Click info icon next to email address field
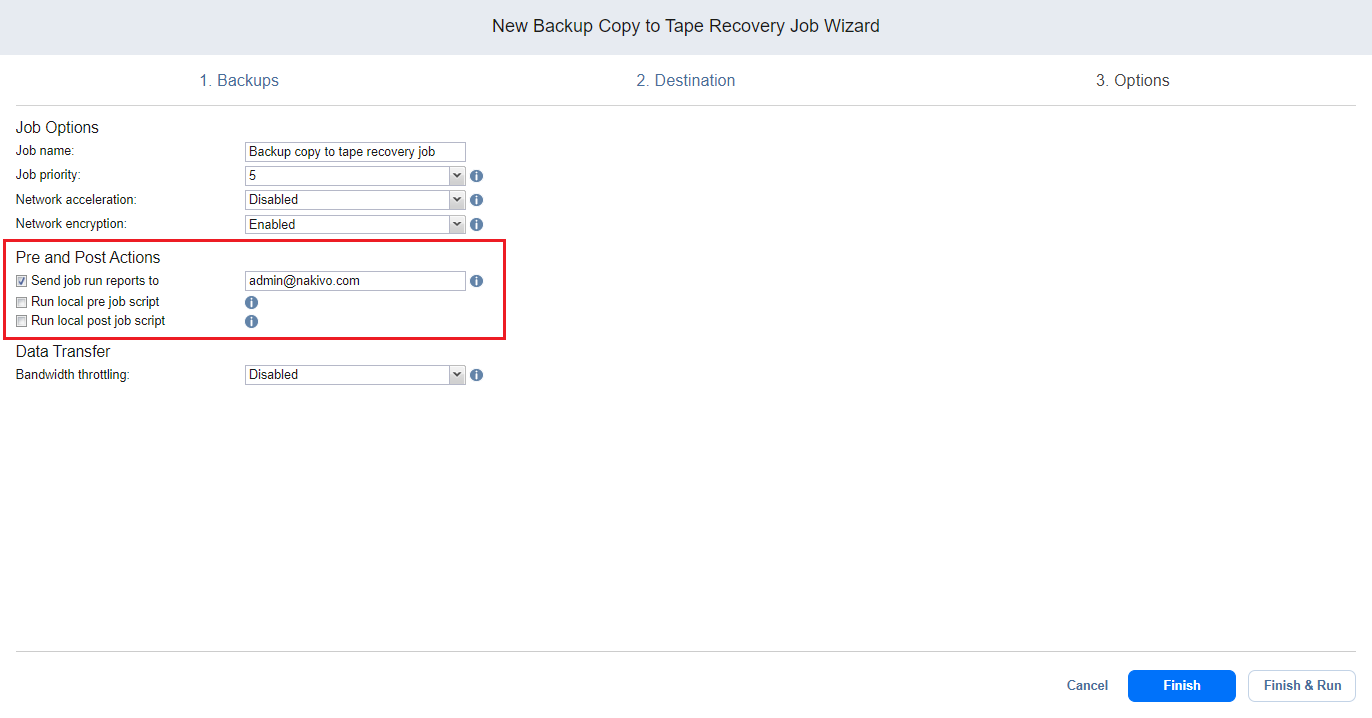Screen dimensions: 1372x718 (477, 281)
